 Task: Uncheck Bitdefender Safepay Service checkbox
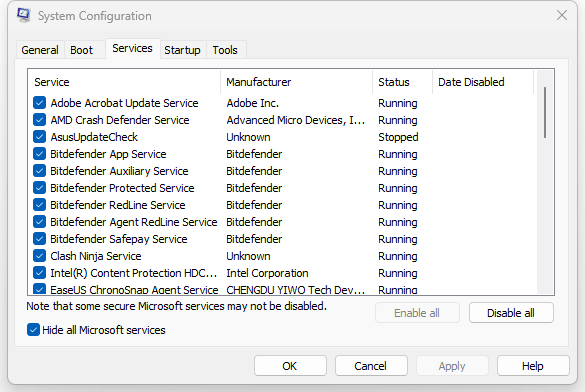(x=40, y=239)
